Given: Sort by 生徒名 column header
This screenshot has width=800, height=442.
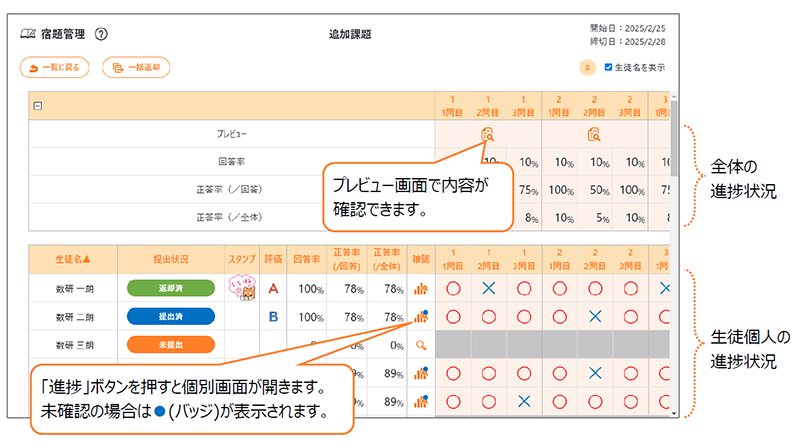Looking at the screenshot, I should click(x=73, y=259).
